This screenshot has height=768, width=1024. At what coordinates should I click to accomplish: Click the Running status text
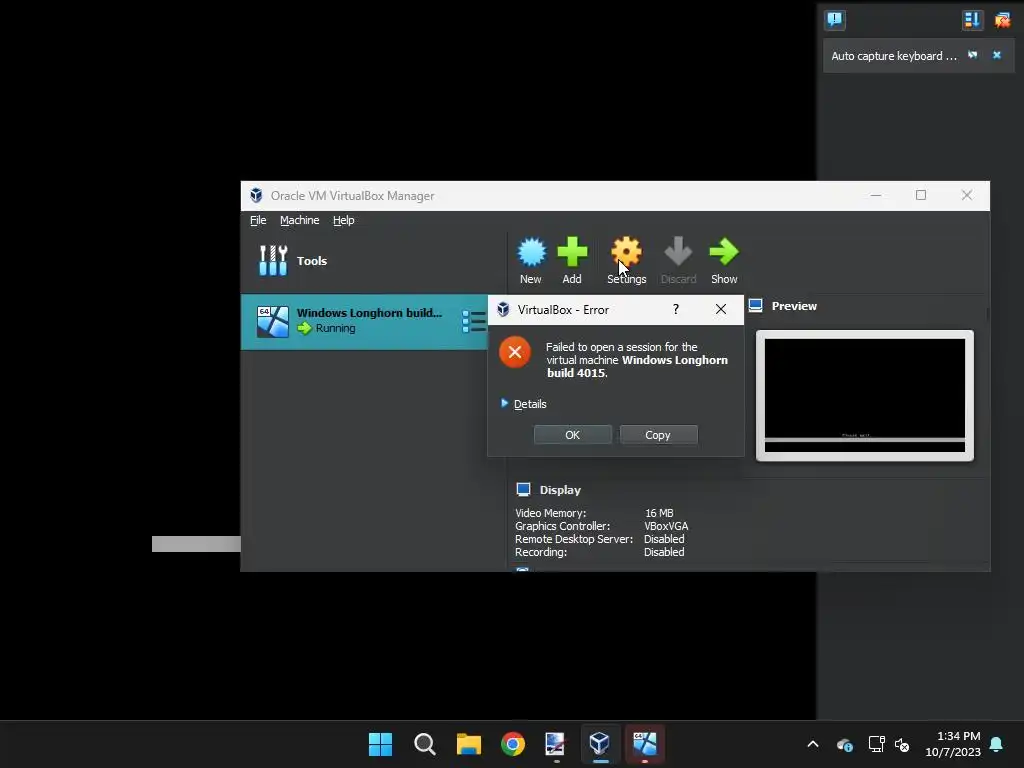coord(336,328)
